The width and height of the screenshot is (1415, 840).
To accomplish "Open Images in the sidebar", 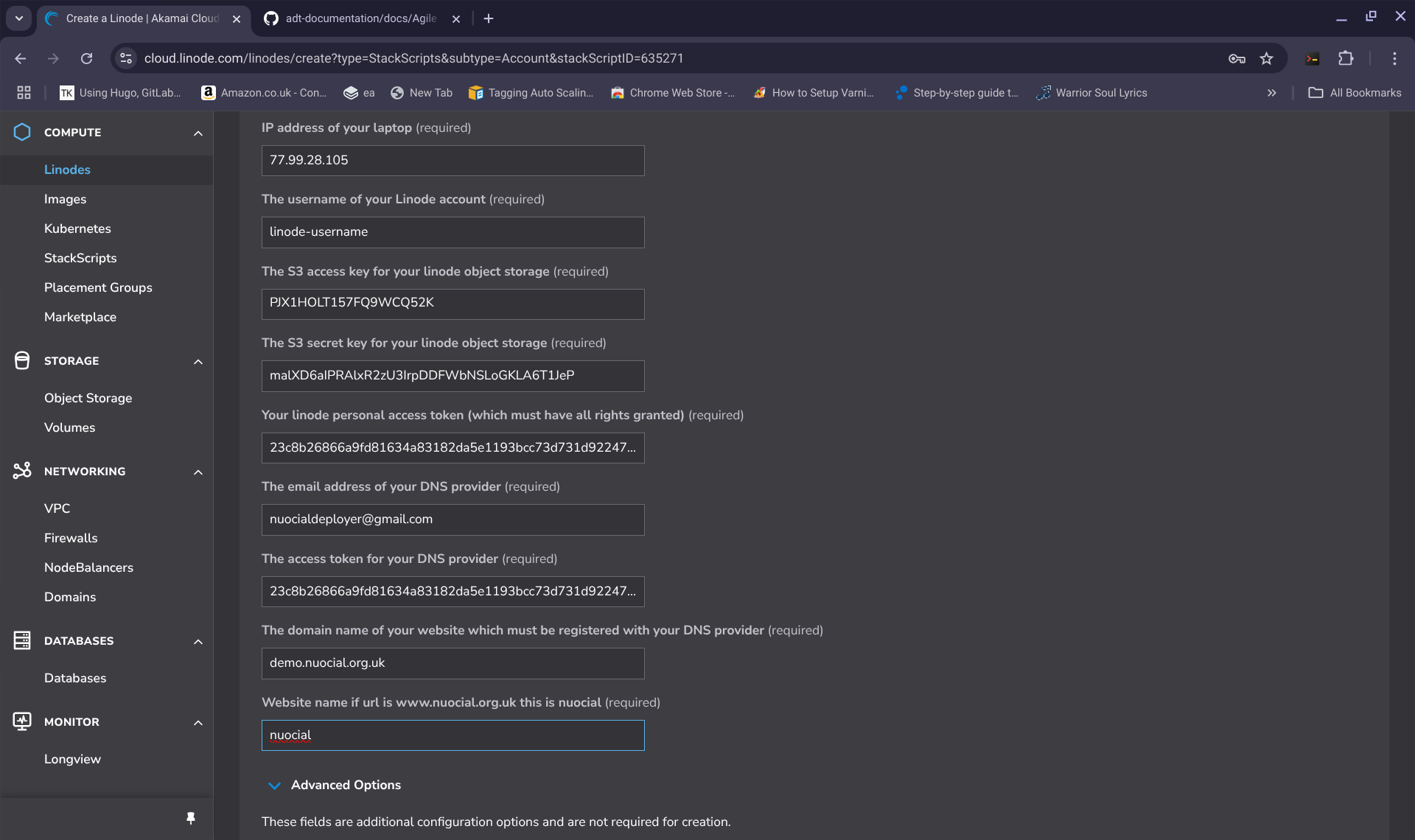I will point(65,199).
